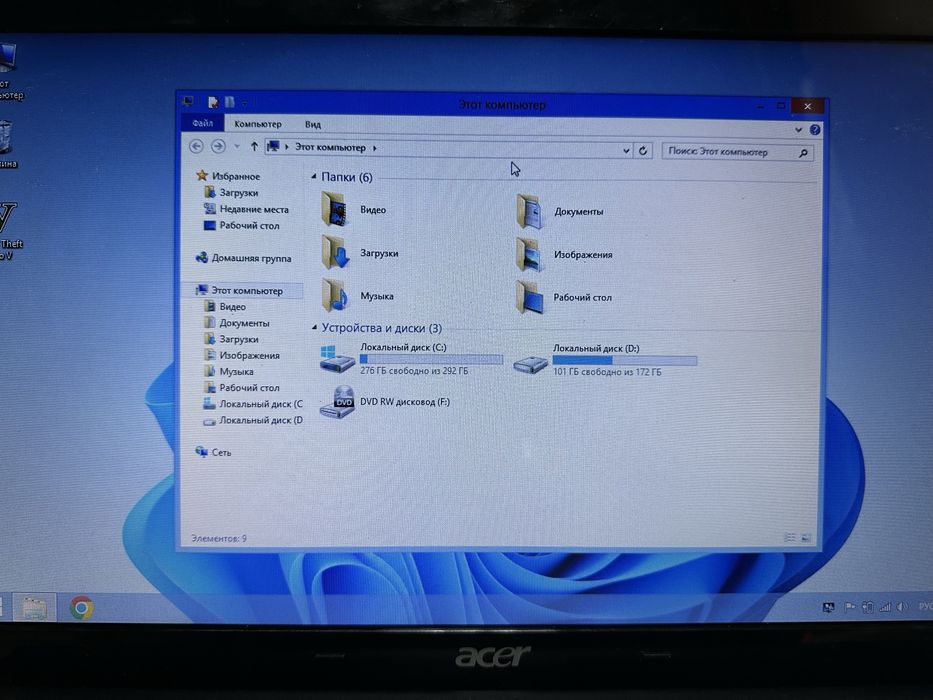Open the Файл menu tab
The image size is (933, 700).
[x=202, y=123]
